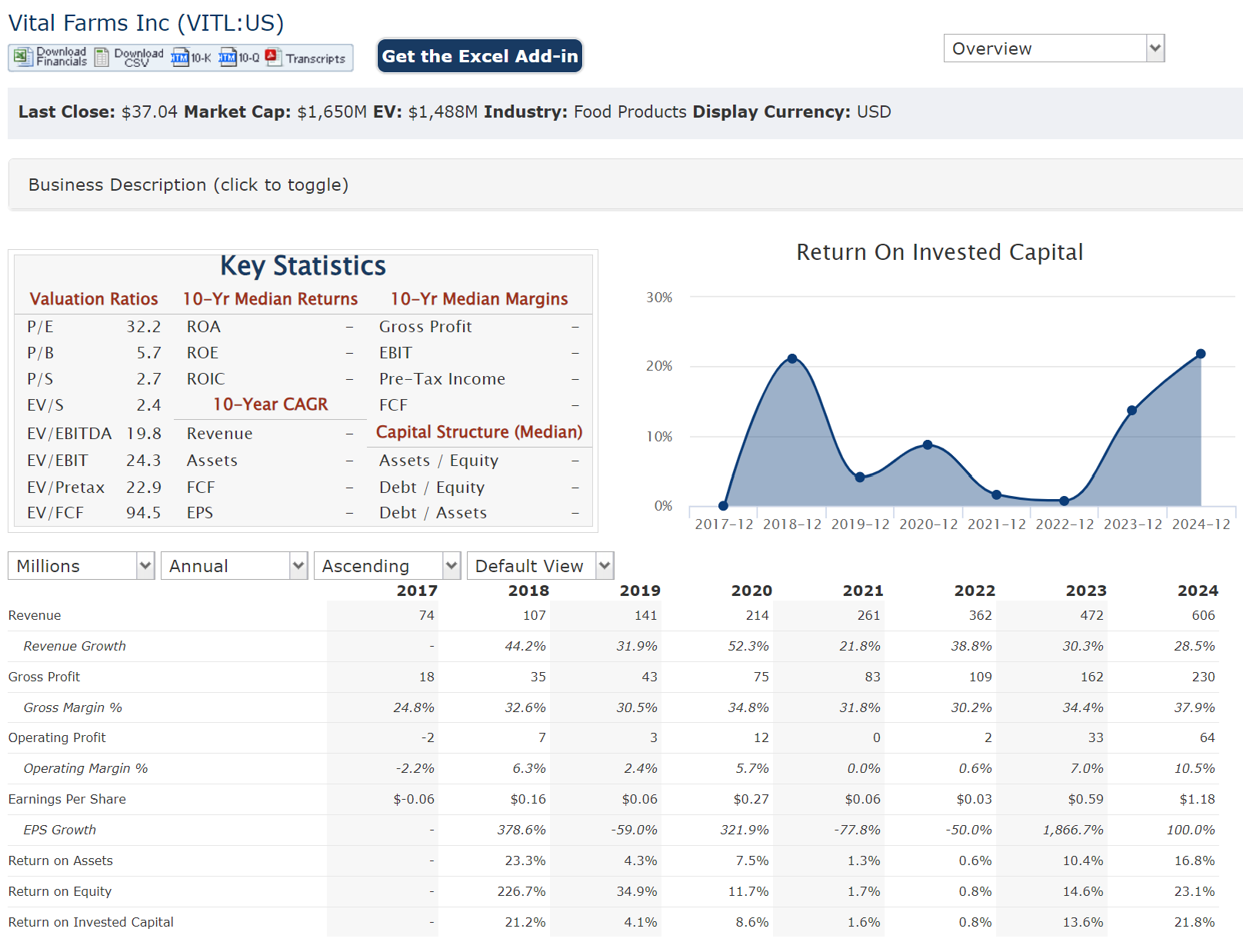
Task: Click the 2024 column header
Action: pyautogui.click(x=1198, y=591)
